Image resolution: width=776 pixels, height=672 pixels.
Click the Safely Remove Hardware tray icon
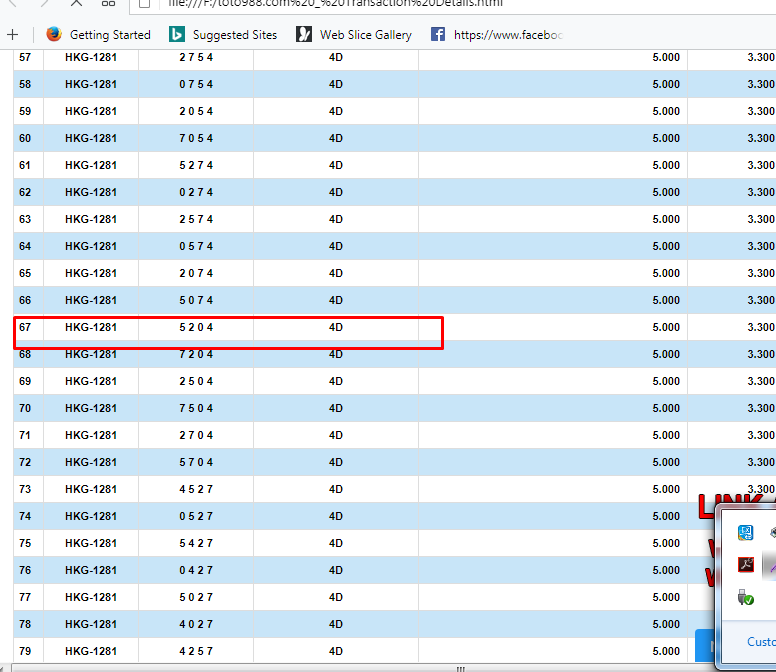745,597
